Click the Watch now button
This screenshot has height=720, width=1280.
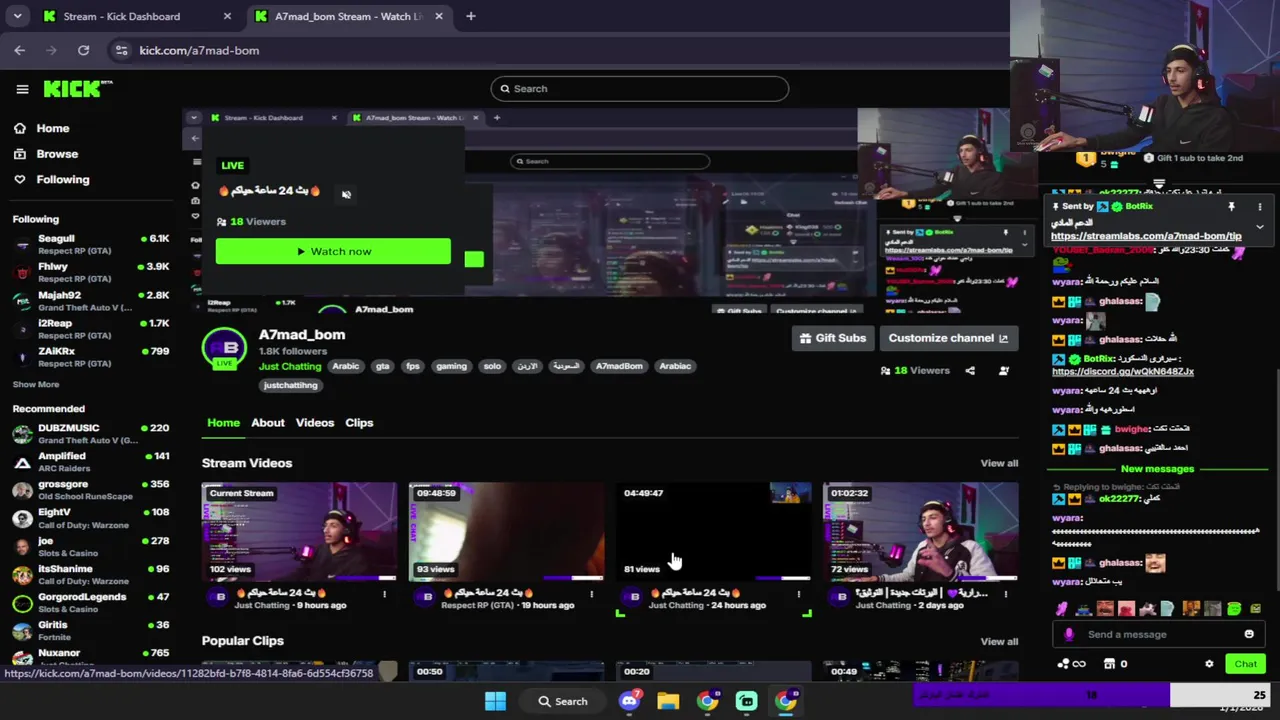[333, 251]
